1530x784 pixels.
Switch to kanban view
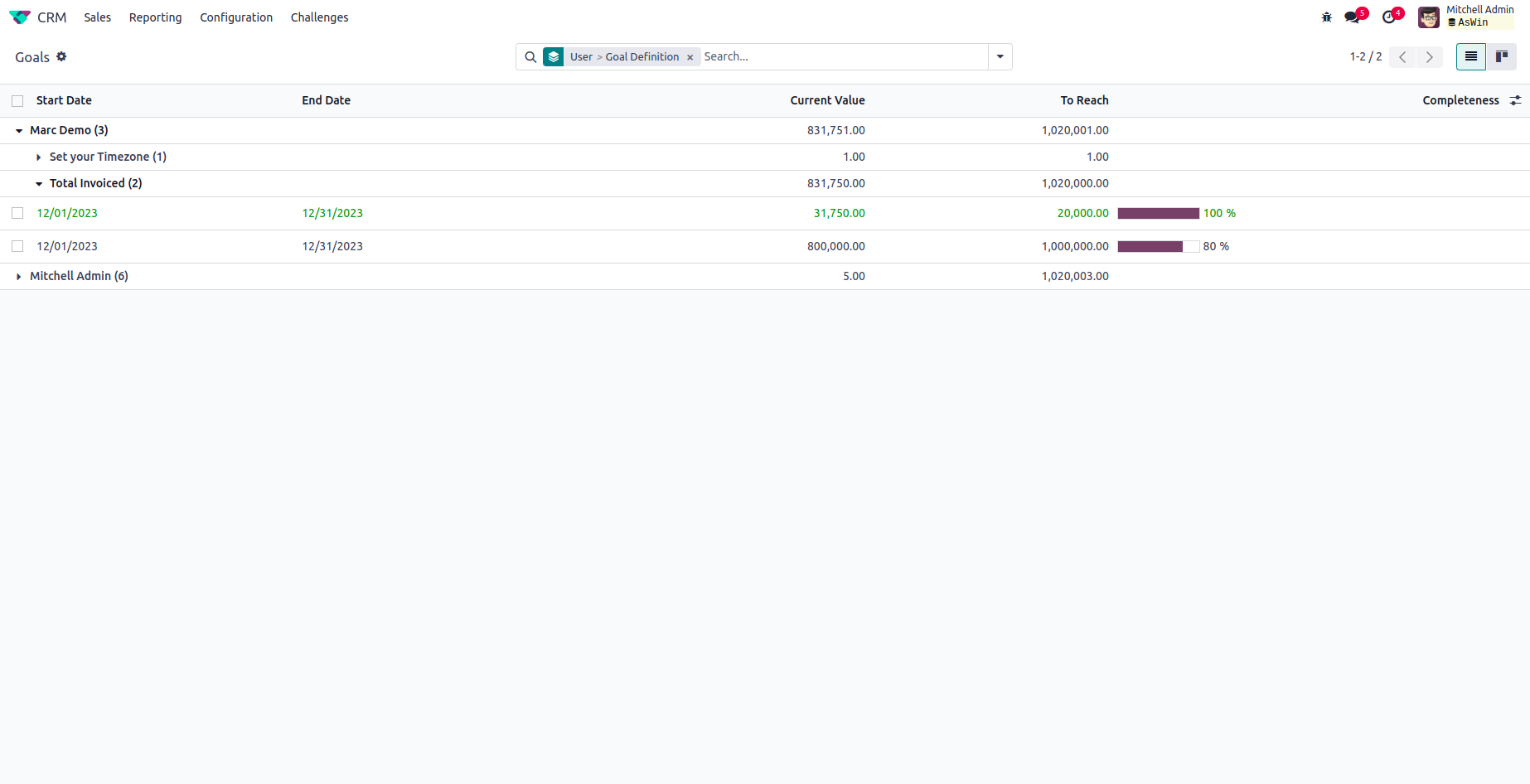(x=1501, y=56)
